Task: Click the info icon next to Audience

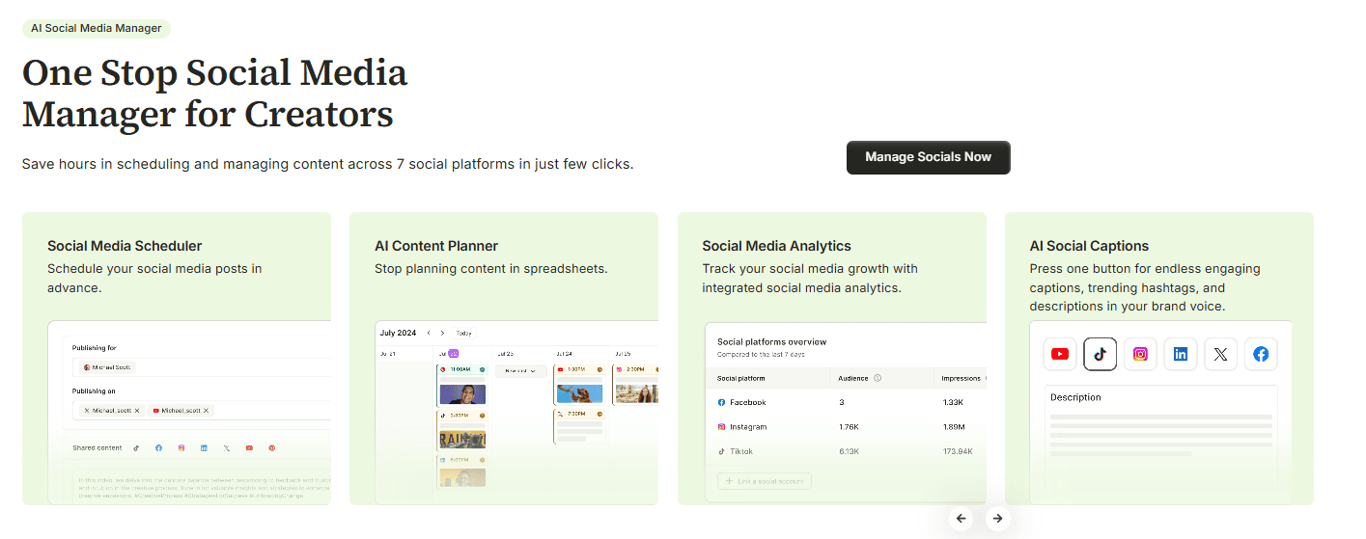Action: (x=877, y=378)
